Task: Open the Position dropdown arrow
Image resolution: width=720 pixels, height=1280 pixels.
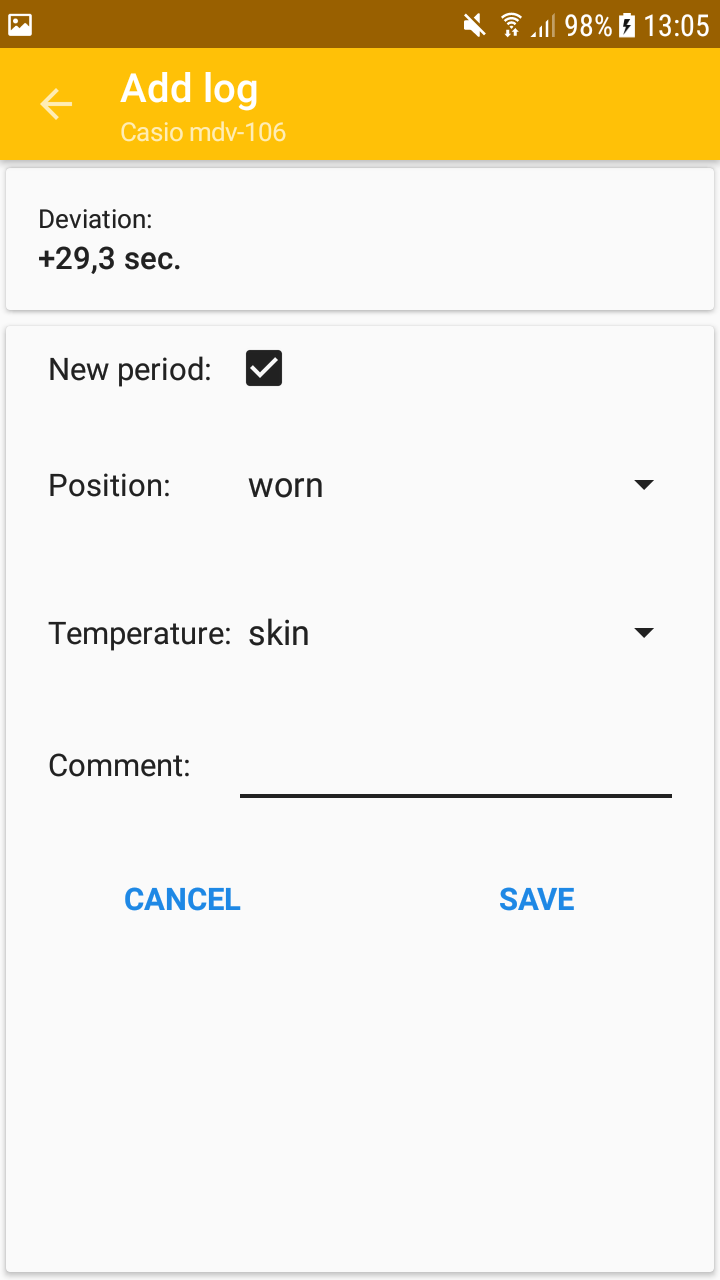Action: click(x=644, y=485)
